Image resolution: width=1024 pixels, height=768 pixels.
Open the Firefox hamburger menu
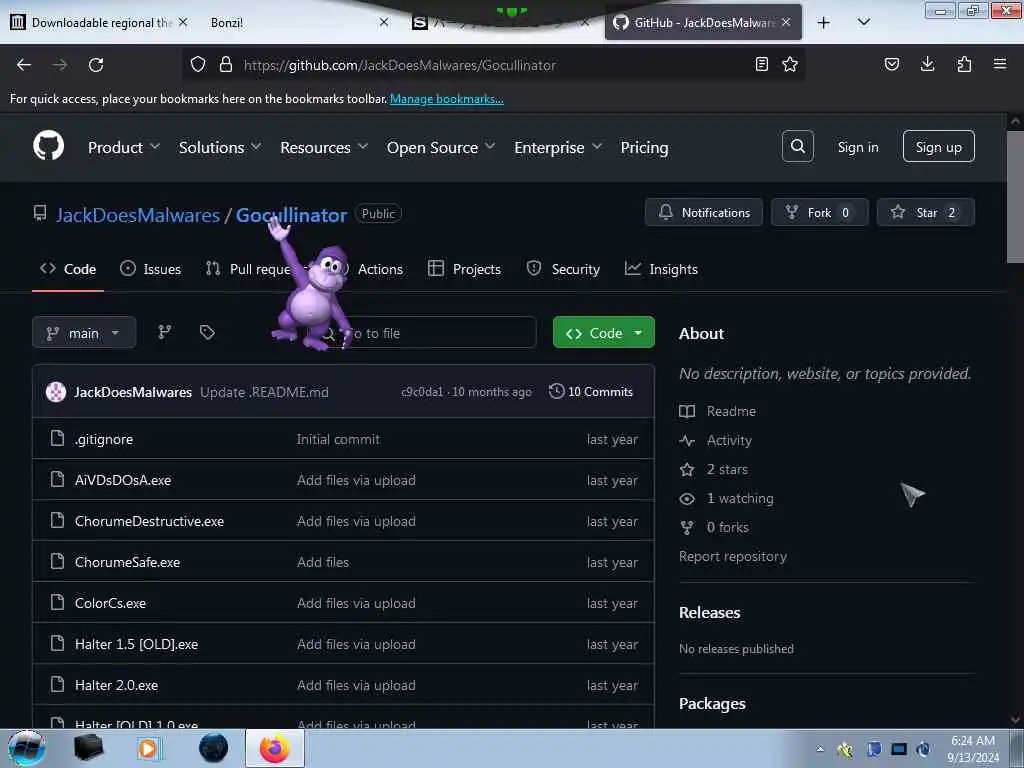[1000, 64]
